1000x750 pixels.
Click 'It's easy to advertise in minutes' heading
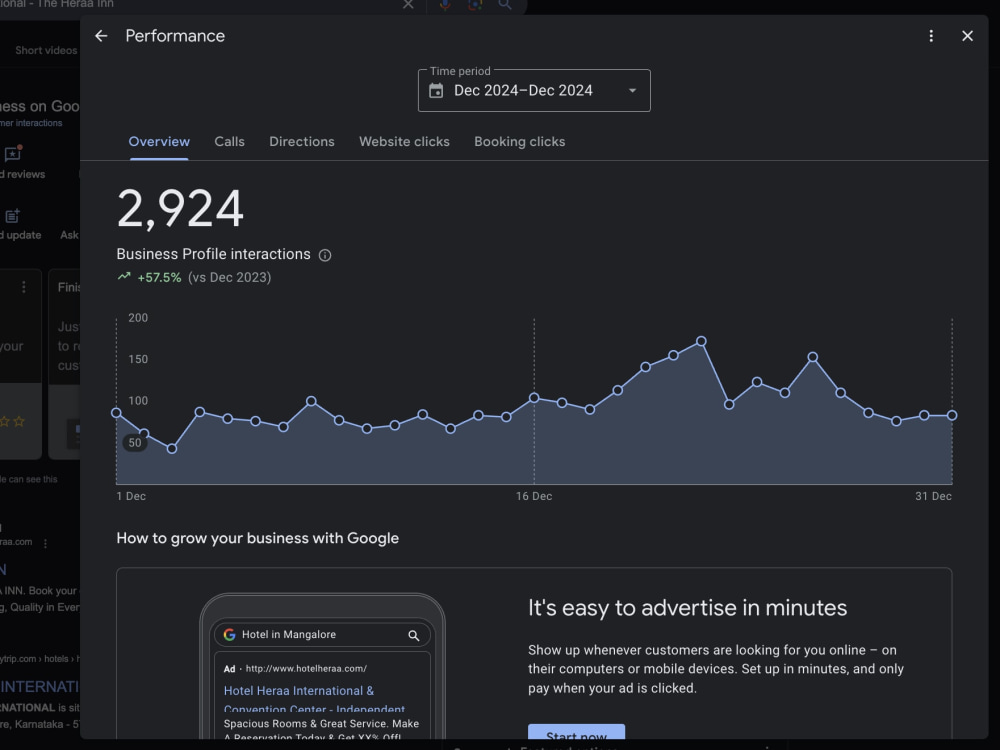click(x=688, y=608)
